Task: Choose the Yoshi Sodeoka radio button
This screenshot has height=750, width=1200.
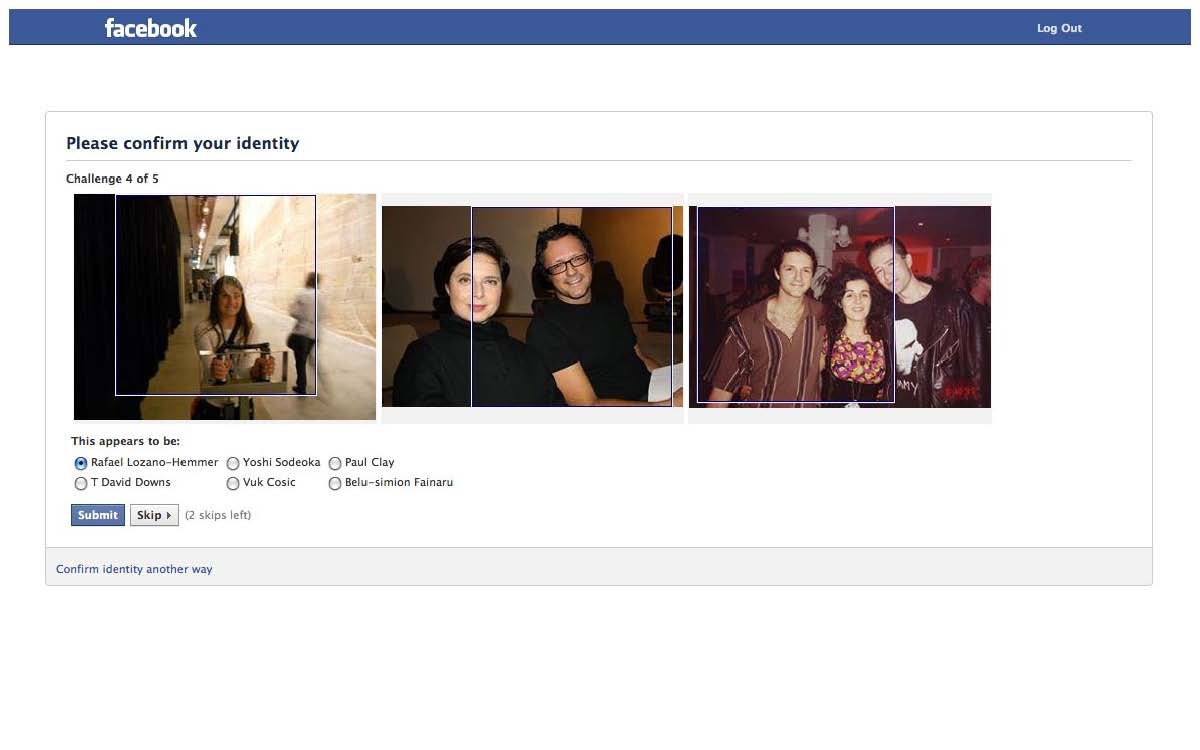Action: coord(233,463)
